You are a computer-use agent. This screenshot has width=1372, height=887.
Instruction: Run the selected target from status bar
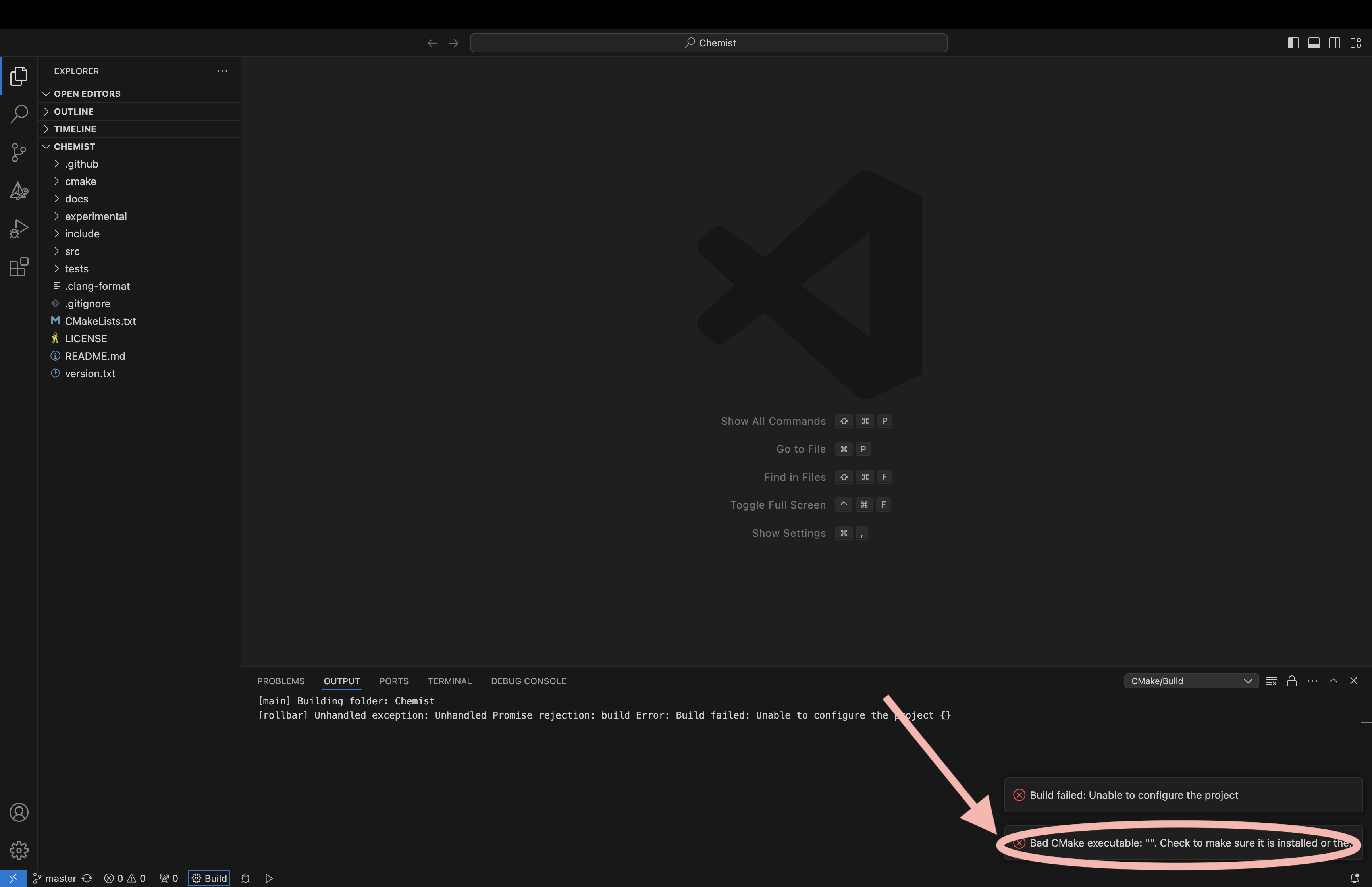pos(269,878)
